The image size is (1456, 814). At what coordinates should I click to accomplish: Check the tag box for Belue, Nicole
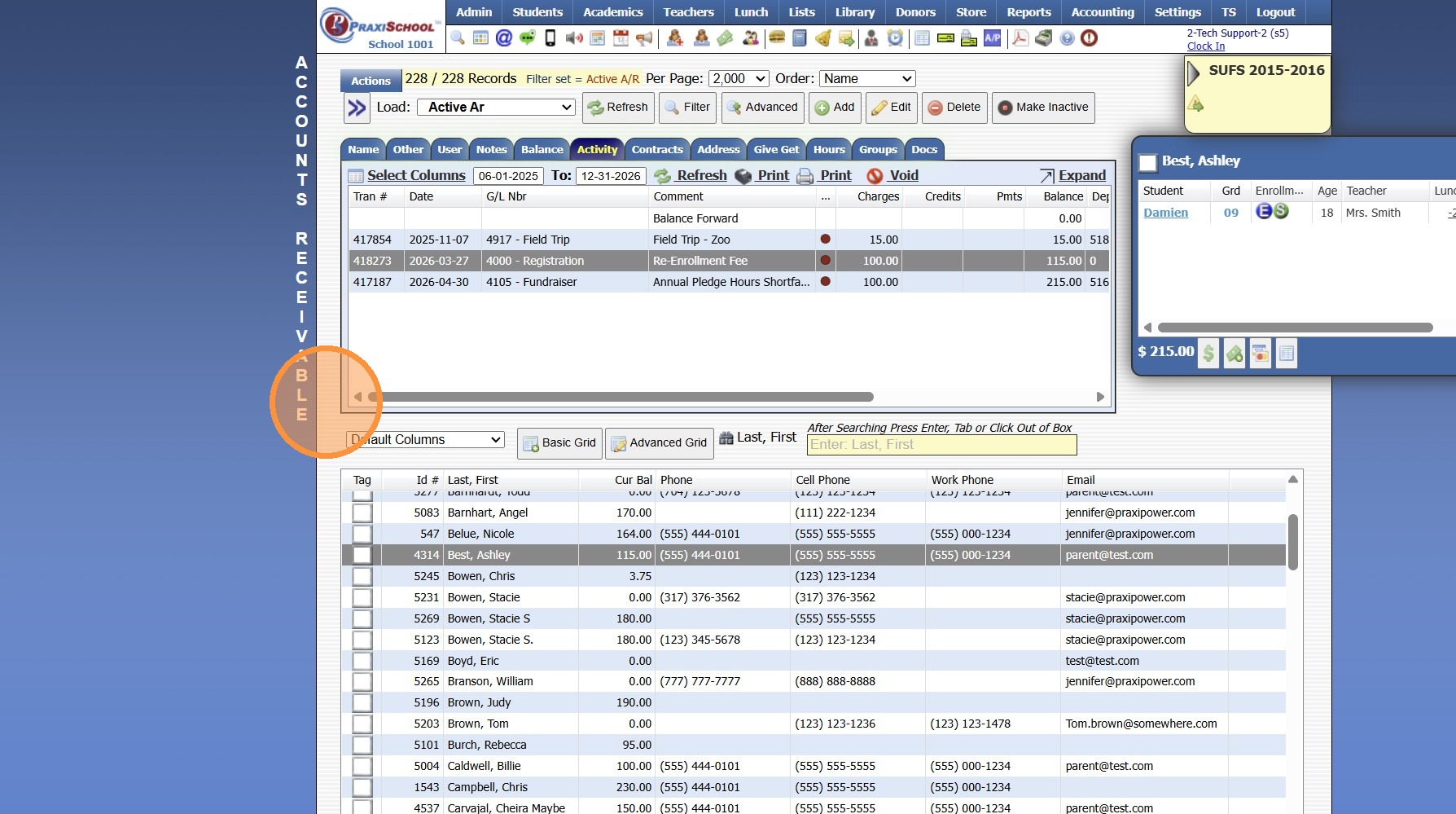362,535
